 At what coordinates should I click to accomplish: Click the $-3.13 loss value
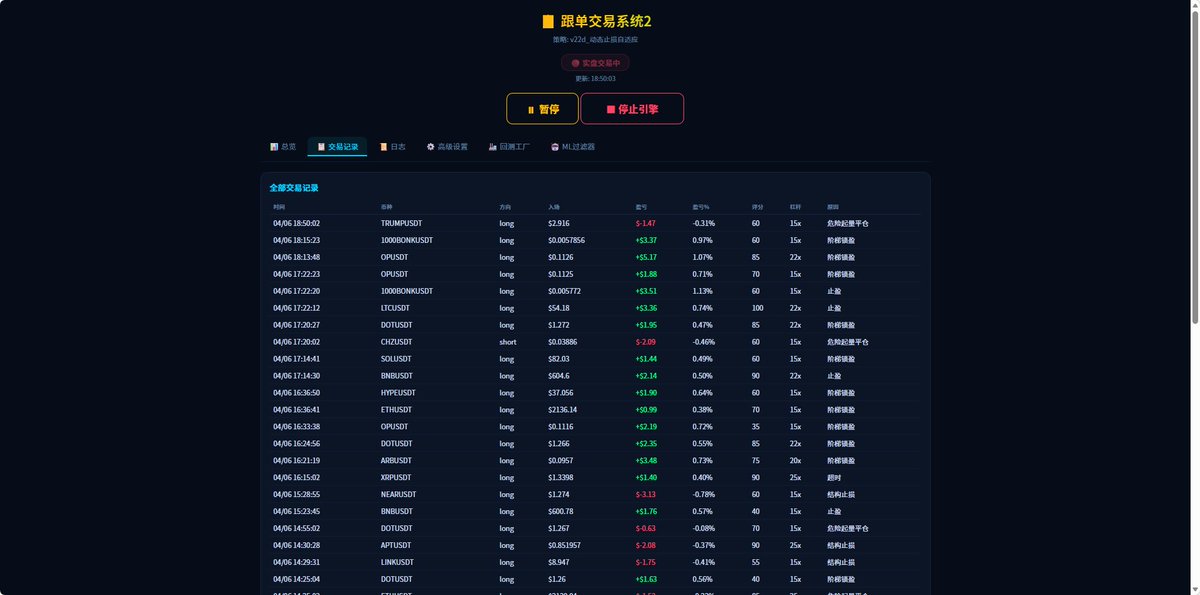coord(646,495)
